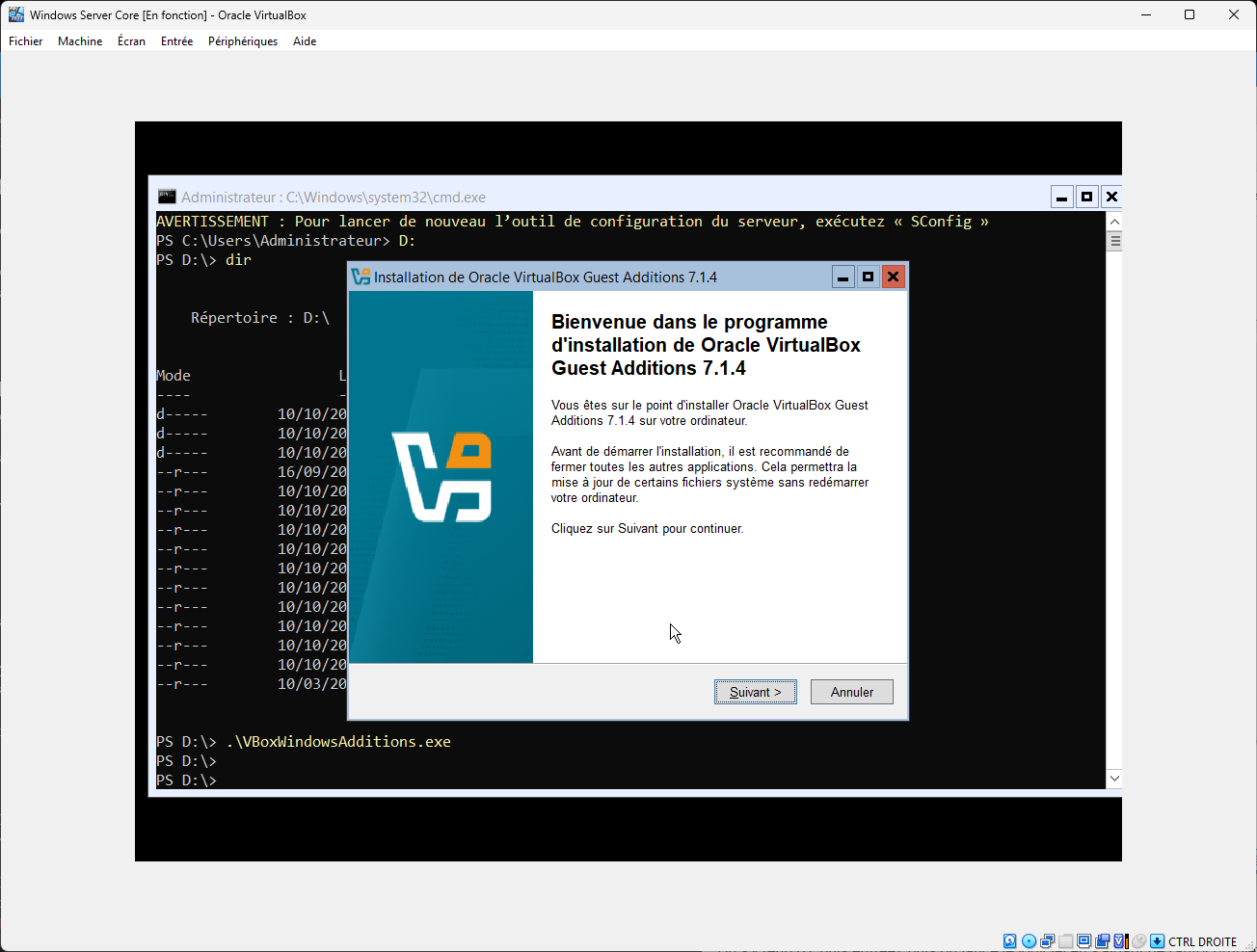Click the cmd.exe window title icon

click(167, 197)
